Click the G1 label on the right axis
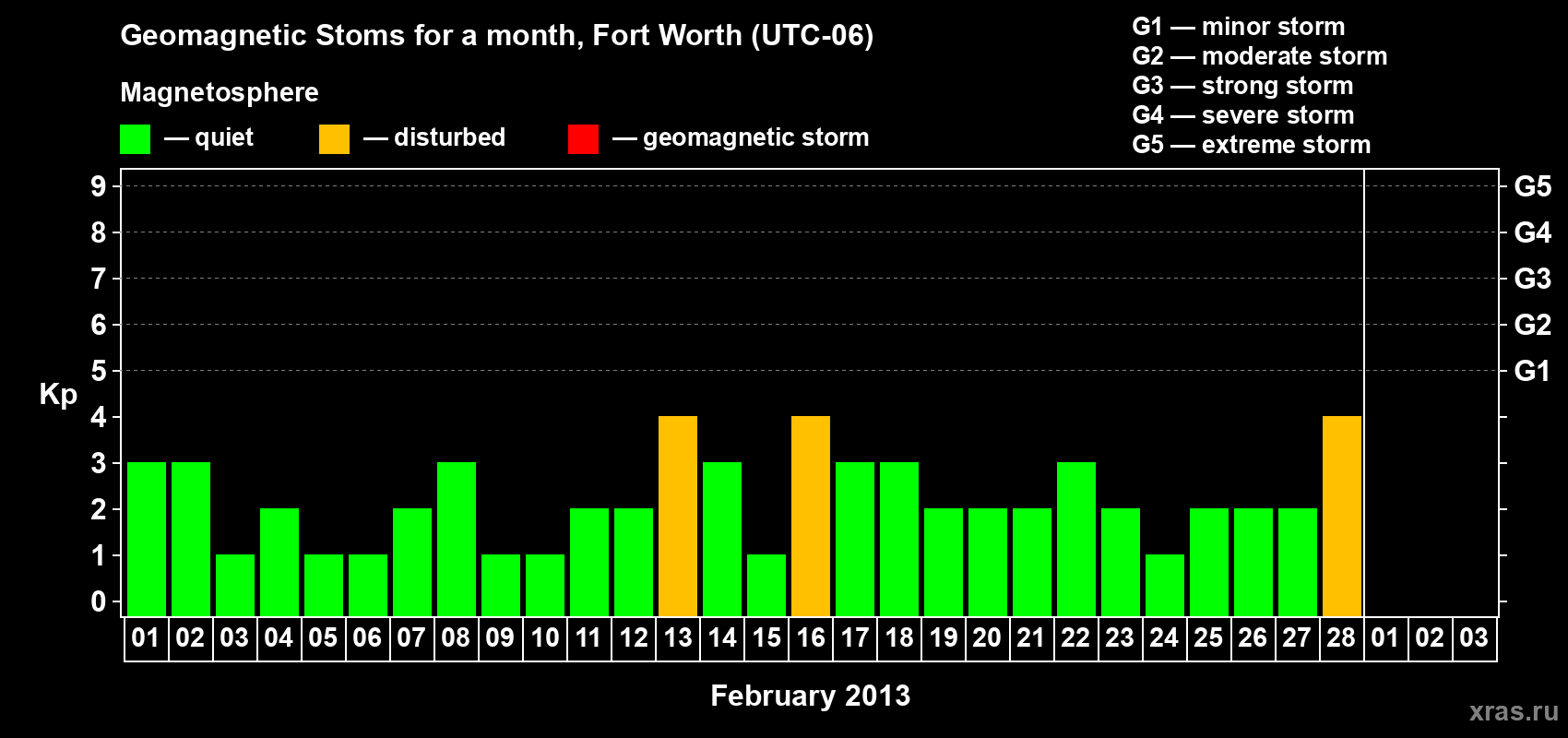The height and width of the screenshot is (738, 1568). click(1533, 371)
